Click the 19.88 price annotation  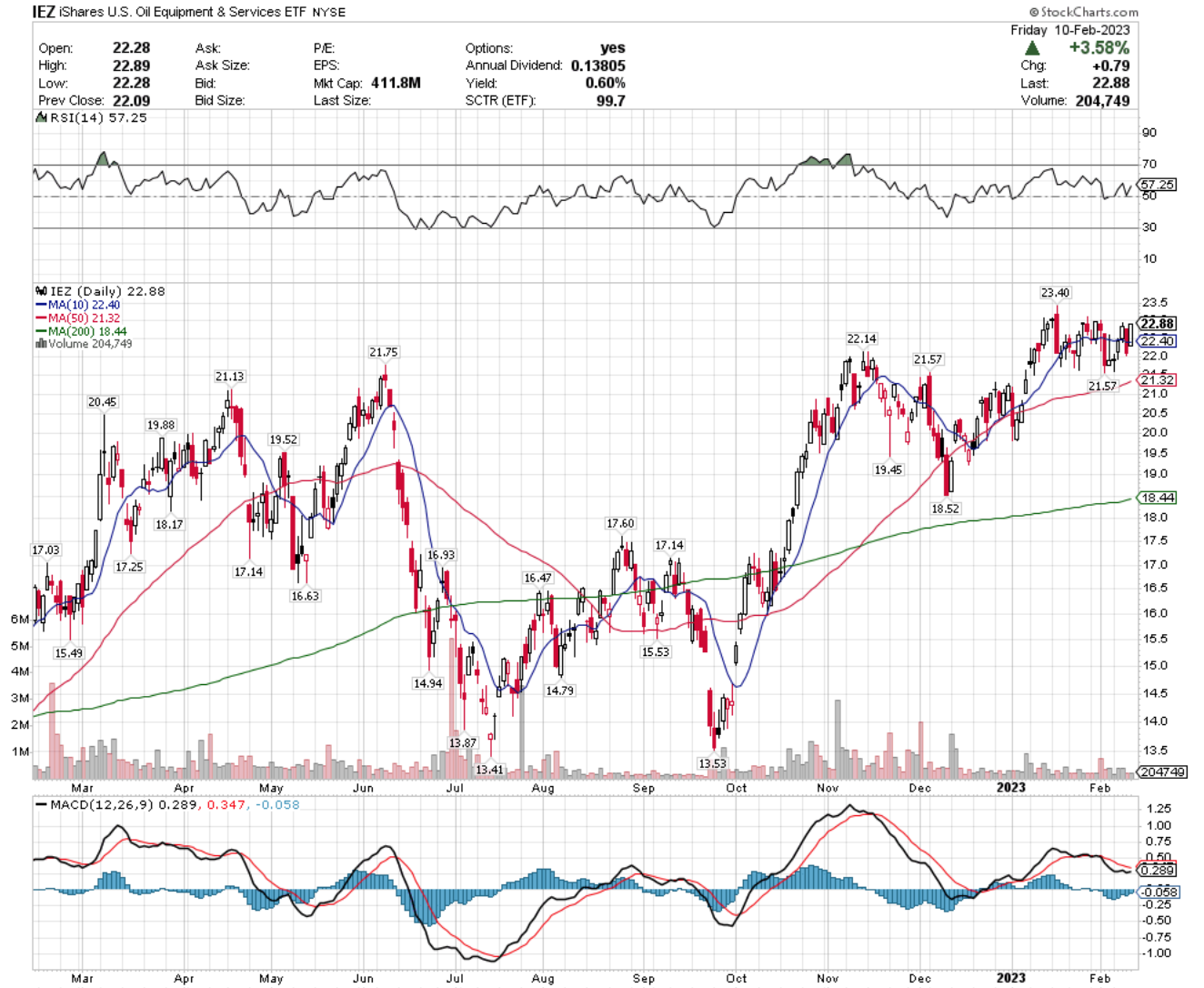tap(160, 425)
